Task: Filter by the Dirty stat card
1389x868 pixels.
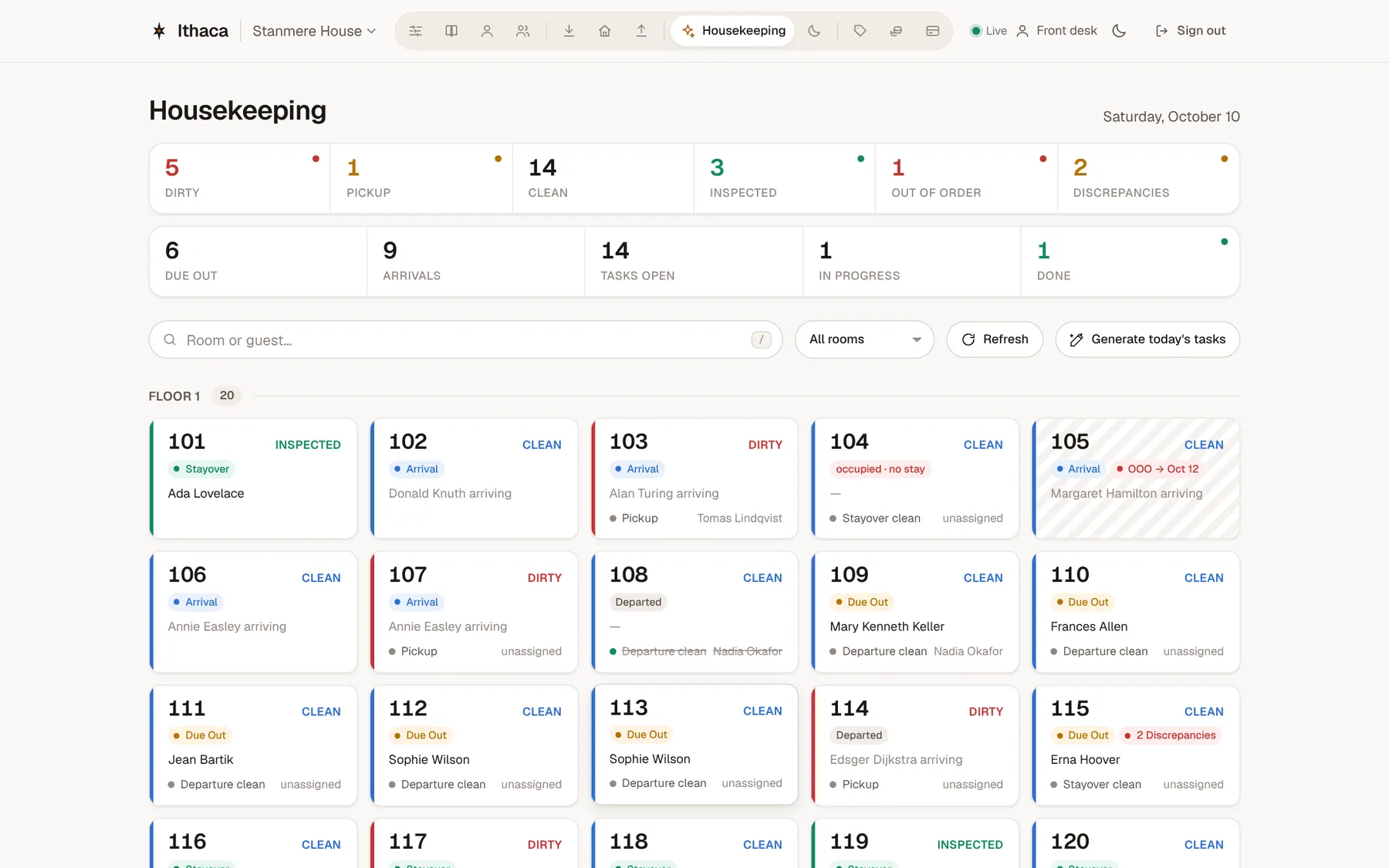Action: tap(240, 178)
